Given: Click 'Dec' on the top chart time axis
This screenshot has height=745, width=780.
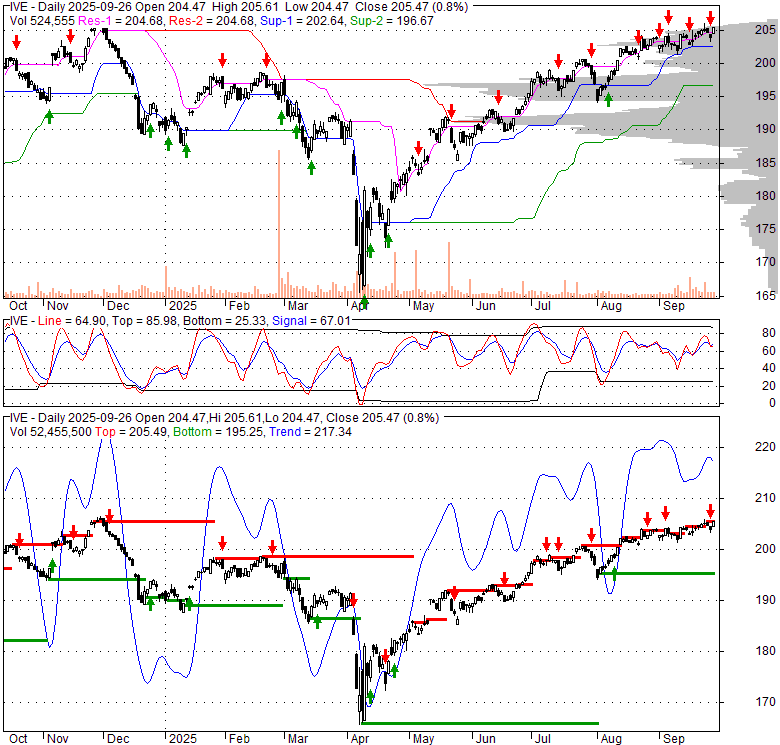Looking at the screenshot, I should click(118, 306).
